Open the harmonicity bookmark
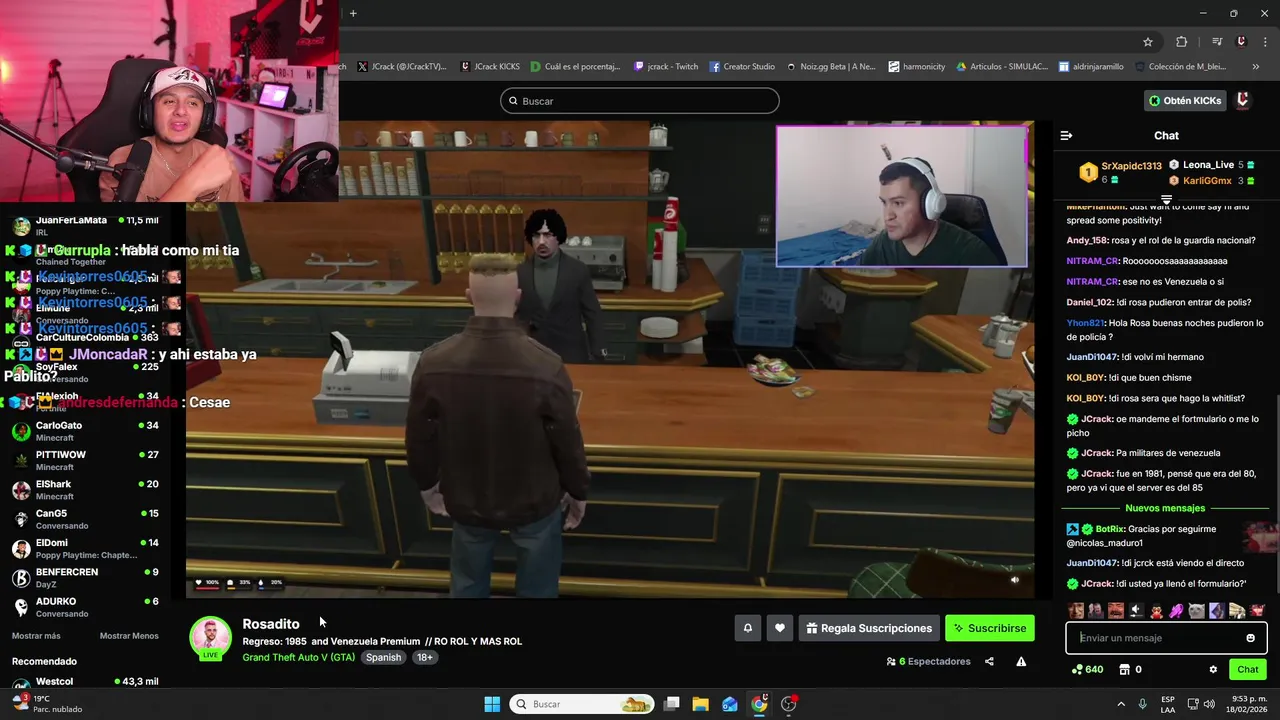 [x=916, y=67]
